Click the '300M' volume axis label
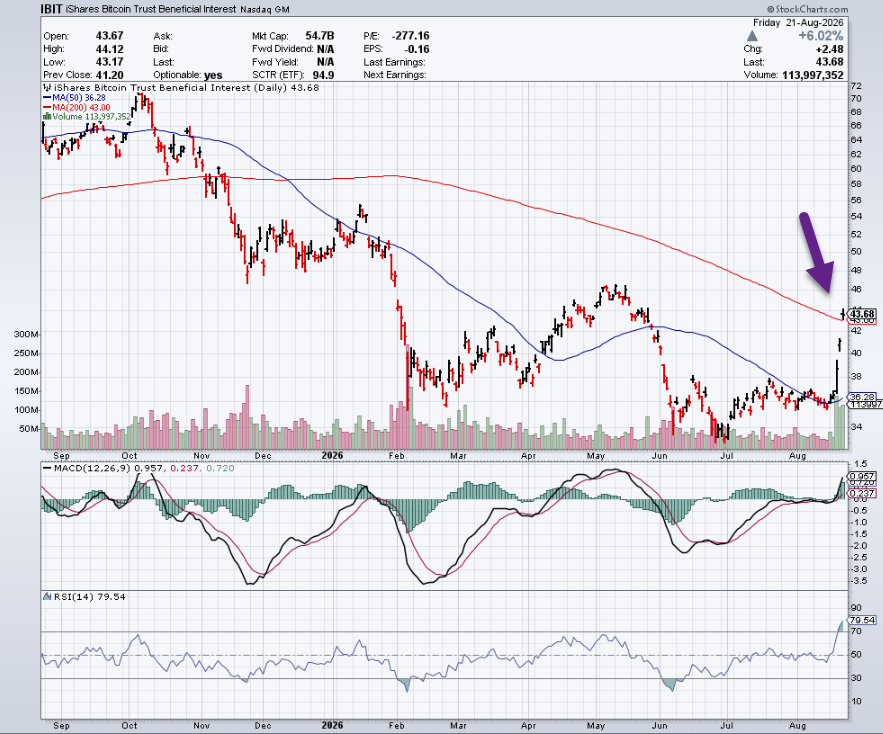The image size is (883, 734). [x=26, y=334]
